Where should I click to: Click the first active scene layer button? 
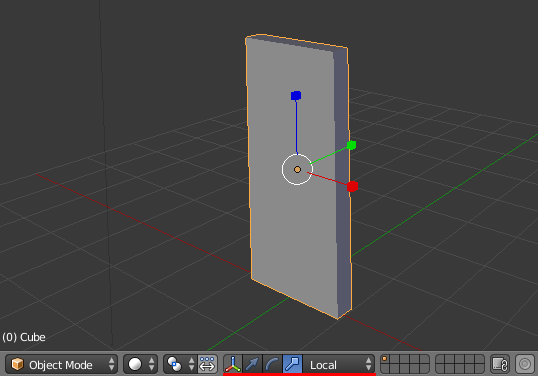pyautogui.click(x=385, y=359)
